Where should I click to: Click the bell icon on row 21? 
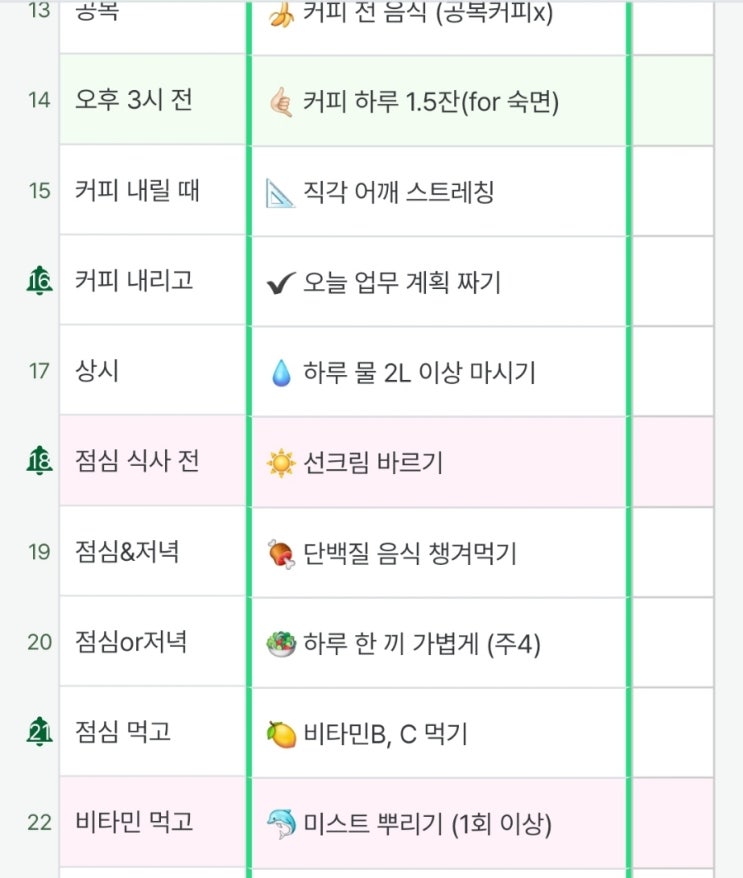point(40,732)
